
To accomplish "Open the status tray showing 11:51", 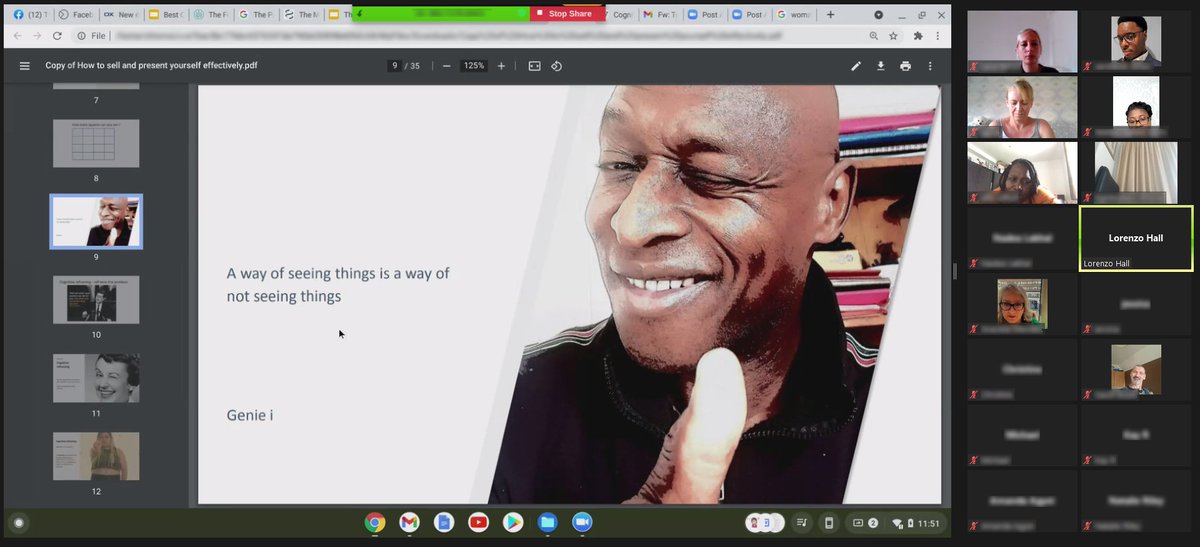I will 915,522.
